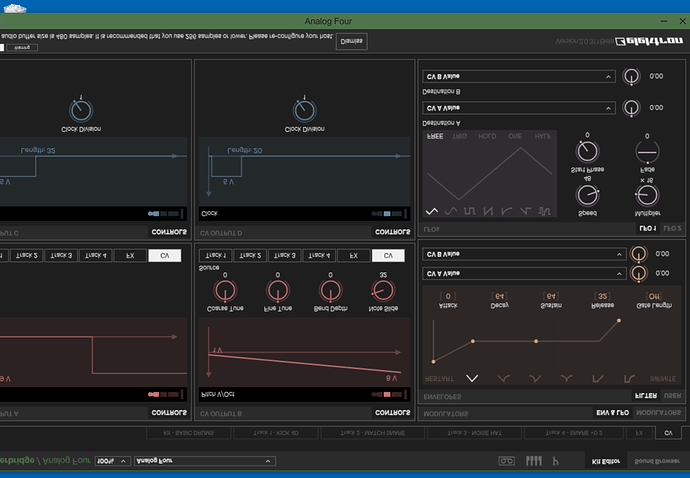Click CONTROLS on the CV OUTPUT D panel
690x478 pixels.
pyautogui.click(x=393, y=232)
